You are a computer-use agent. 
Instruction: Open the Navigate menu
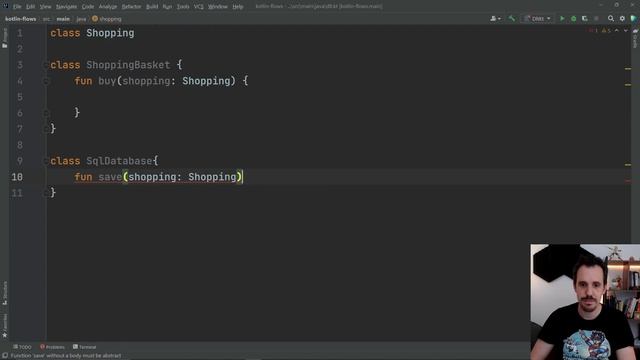coord(66,7)
